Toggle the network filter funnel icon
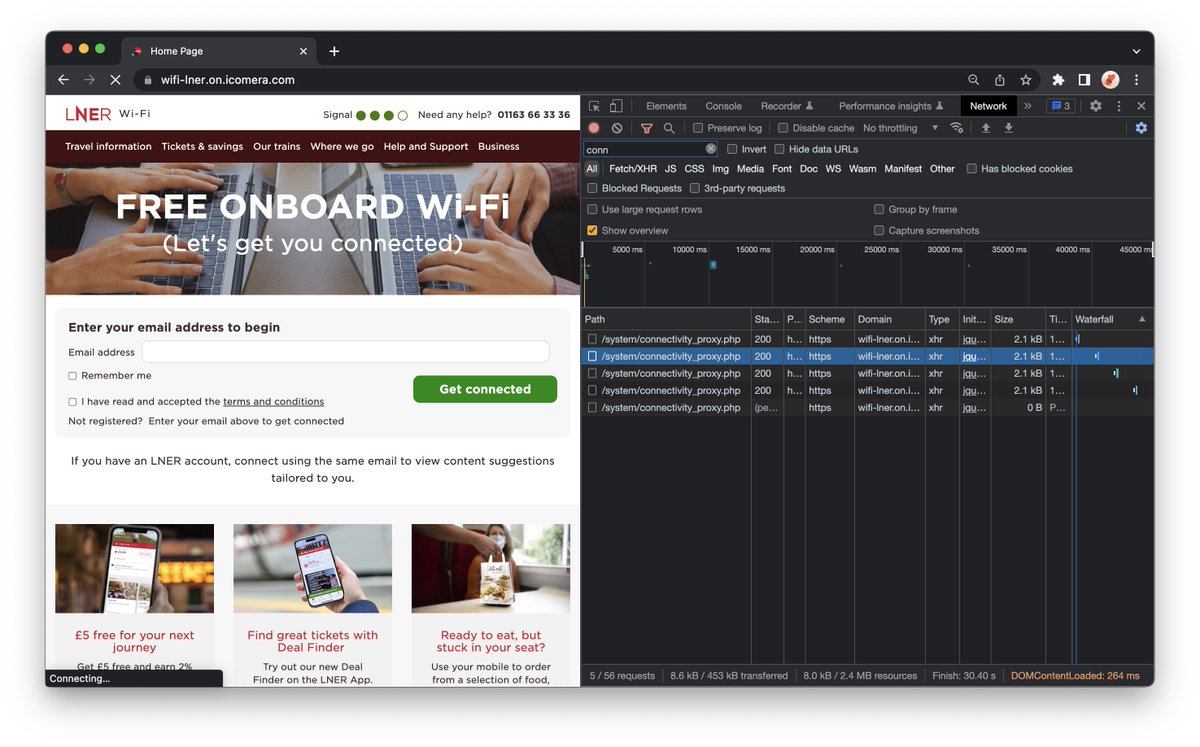Screen dimensions: 1200x747 click(646, 128)
